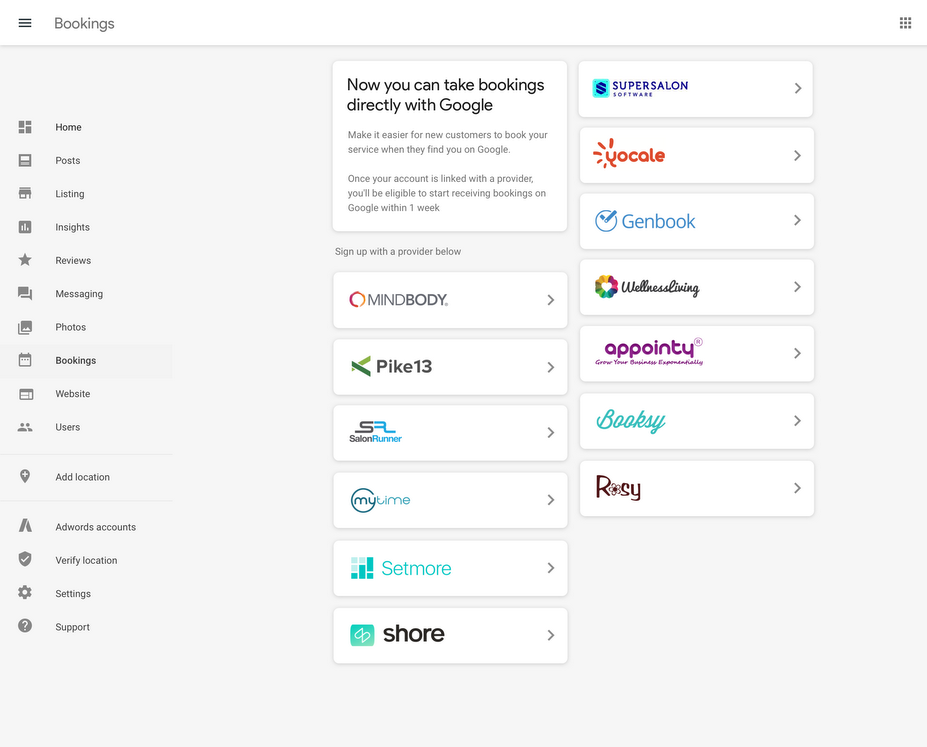Click 'Sign up with a provider below' text

[x=398, y=251]
